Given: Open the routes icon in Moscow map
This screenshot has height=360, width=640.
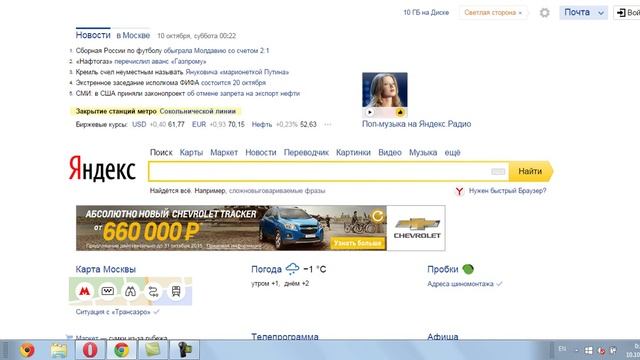Looking at the screenshot, I should [153, 291].
